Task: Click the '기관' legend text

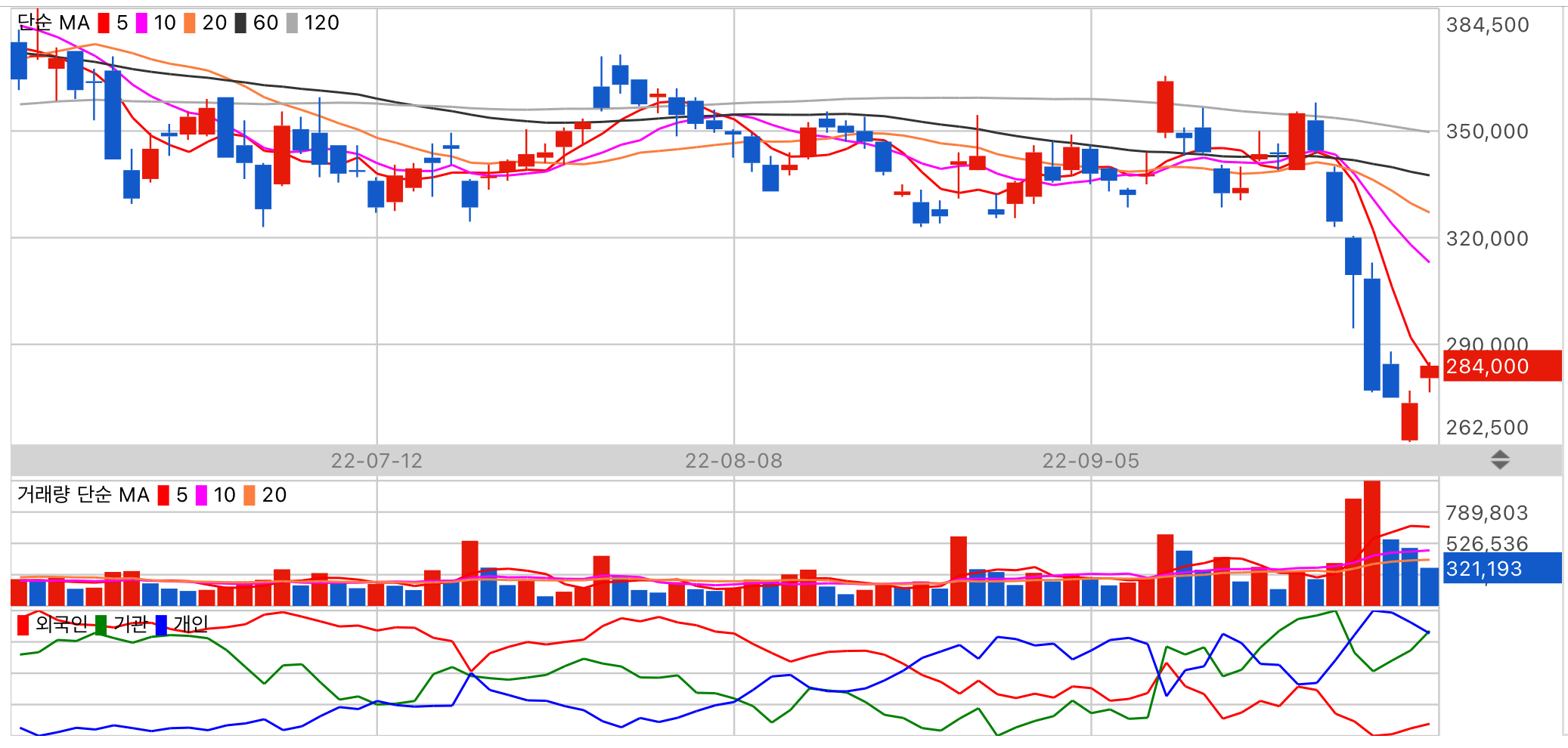Action: pos(131,624)
